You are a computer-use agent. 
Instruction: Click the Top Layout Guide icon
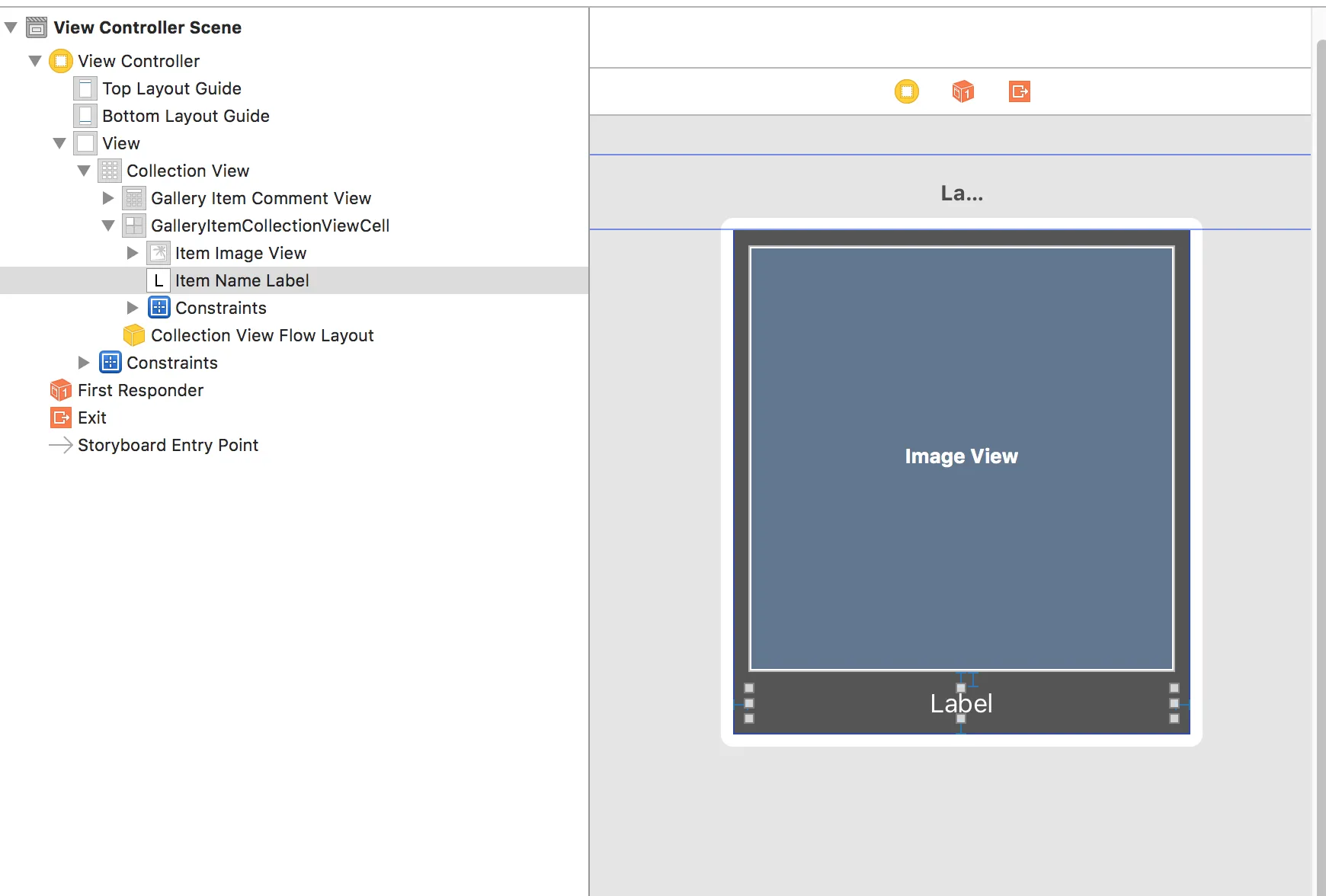(x=85, y=88)
